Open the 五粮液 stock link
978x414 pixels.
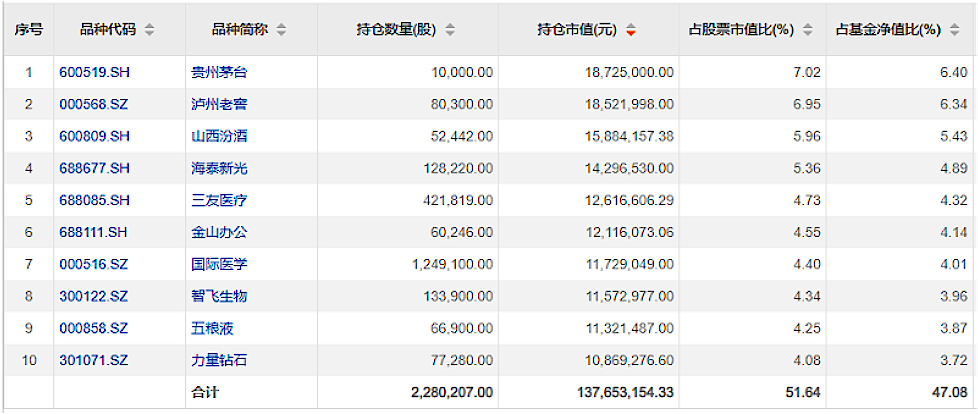click(x=212, y=329)
